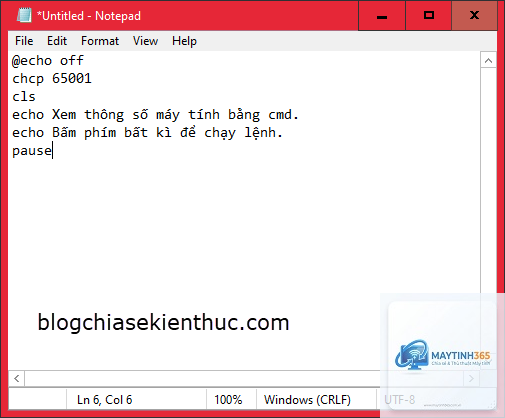This screenshot has height=418, width=505.
Task: Open the View menu
Action: click(x=145, y=41)
